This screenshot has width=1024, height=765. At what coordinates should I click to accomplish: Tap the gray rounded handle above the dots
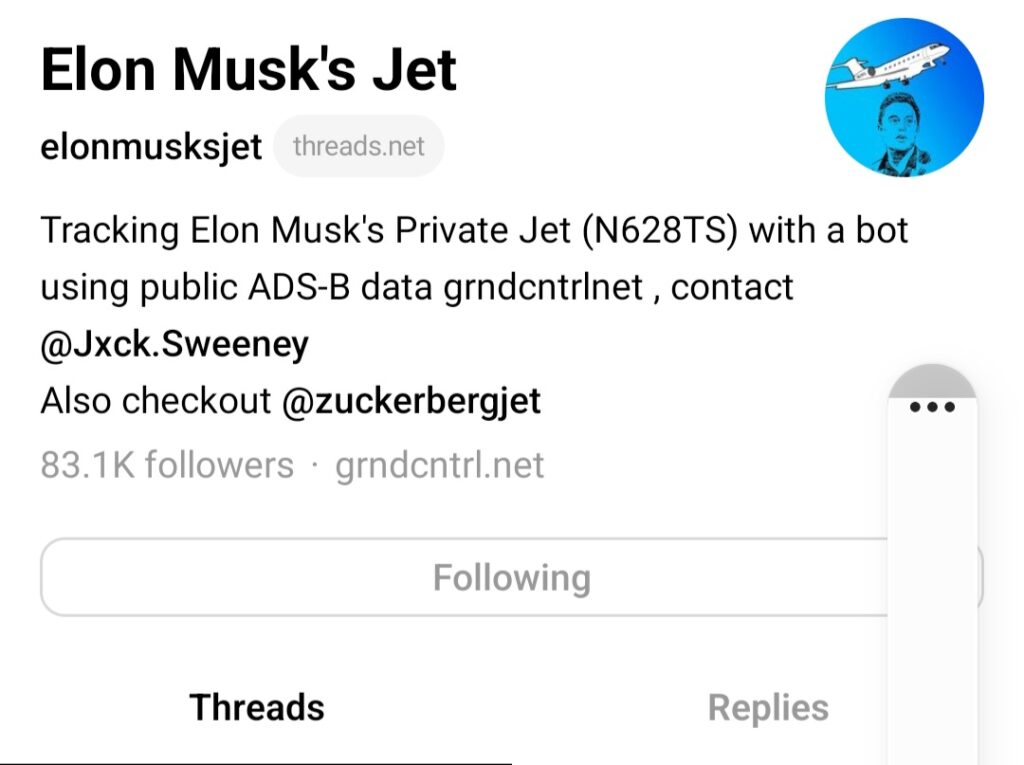(x=932, y=380)
